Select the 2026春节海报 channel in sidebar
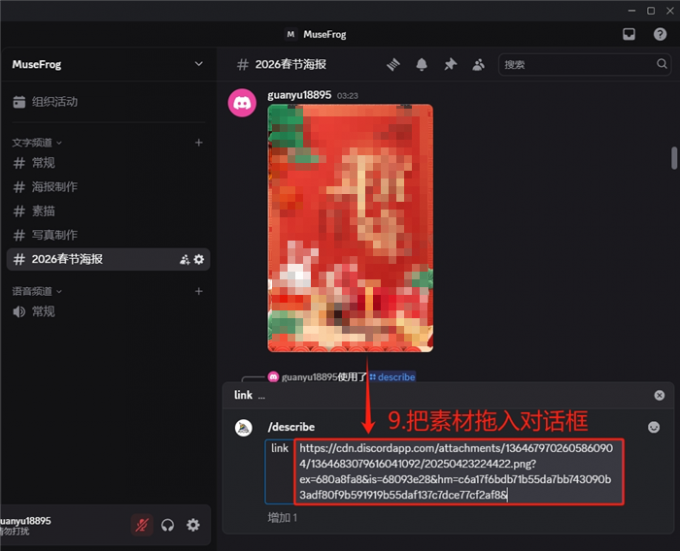The width and height of the screenshot is (680, 551). pyautogui.click(x=108, y=259)
